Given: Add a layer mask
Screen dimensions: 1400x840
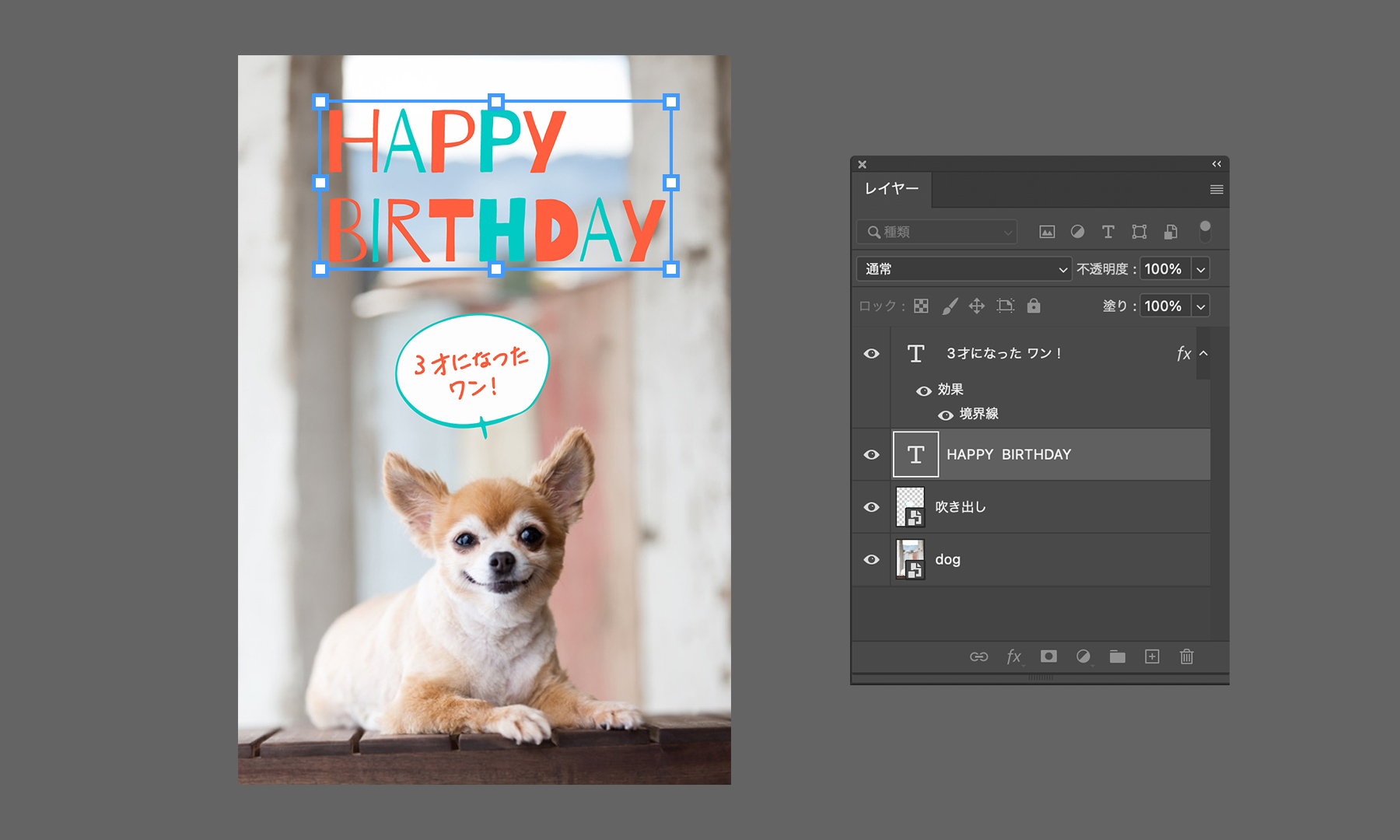Looking at the screenshot, I should click(x=1048, y=656).
